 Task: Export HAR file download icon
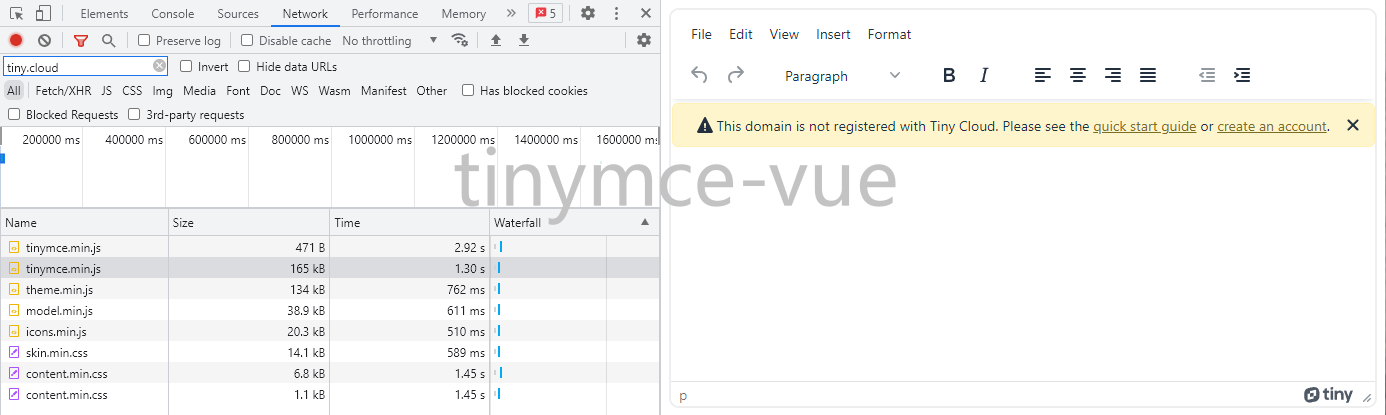coord(523,40)
